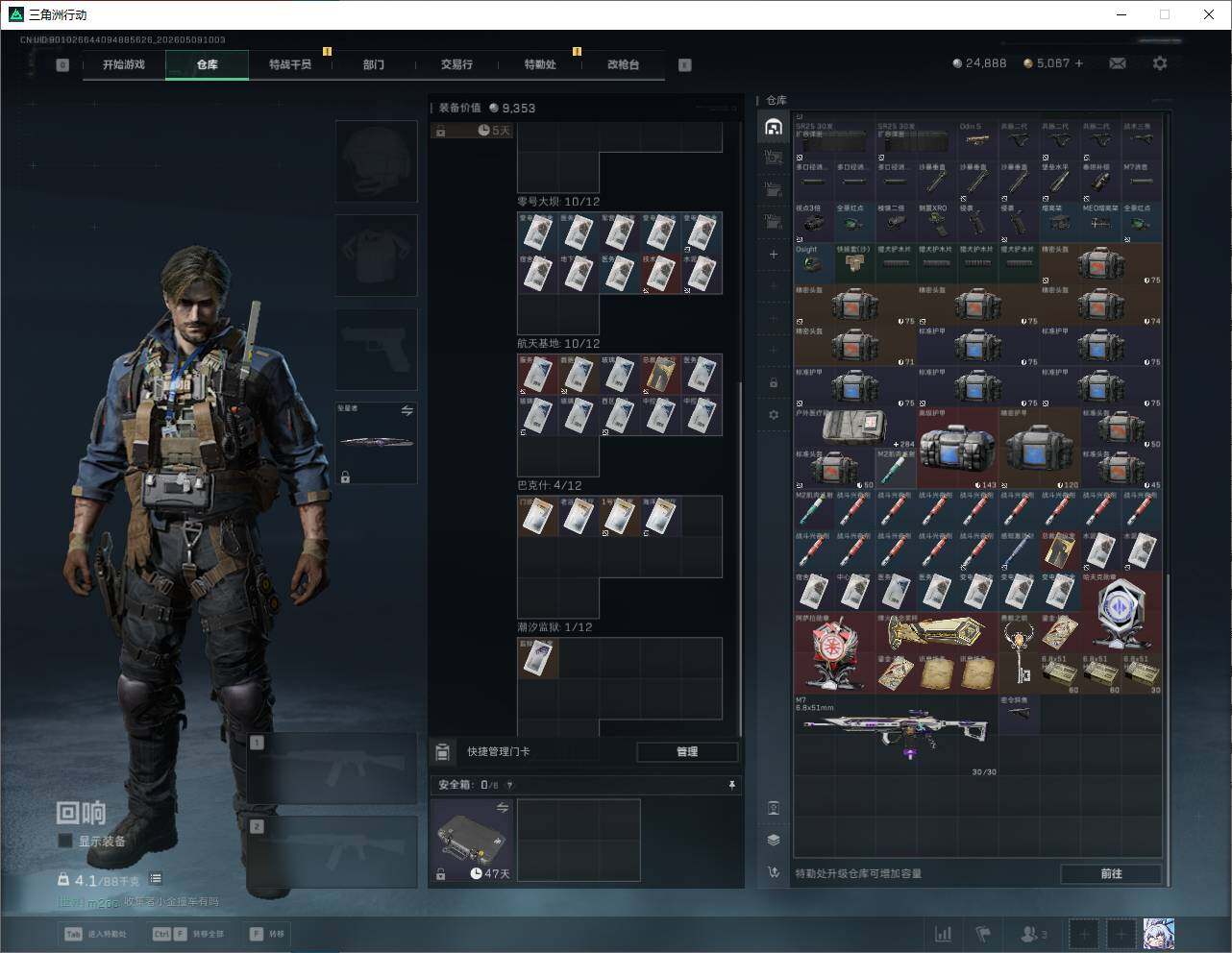
Task: Click the keycard icon beside 快捷管理门卡
Action: coord(443,751)
